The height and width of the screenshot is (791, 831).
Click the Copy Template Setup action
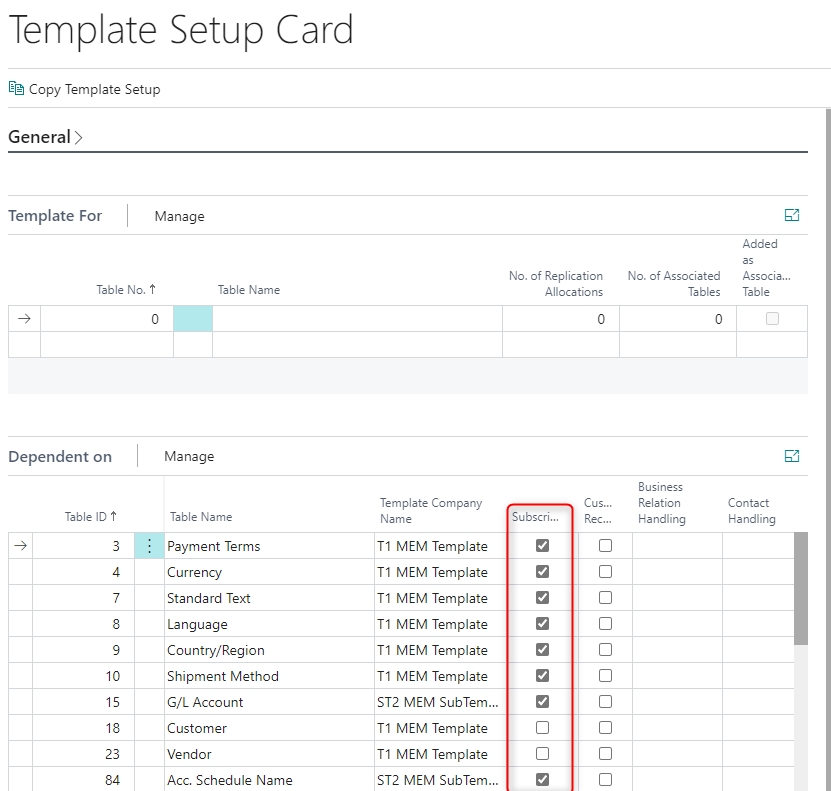coord(94,89)
